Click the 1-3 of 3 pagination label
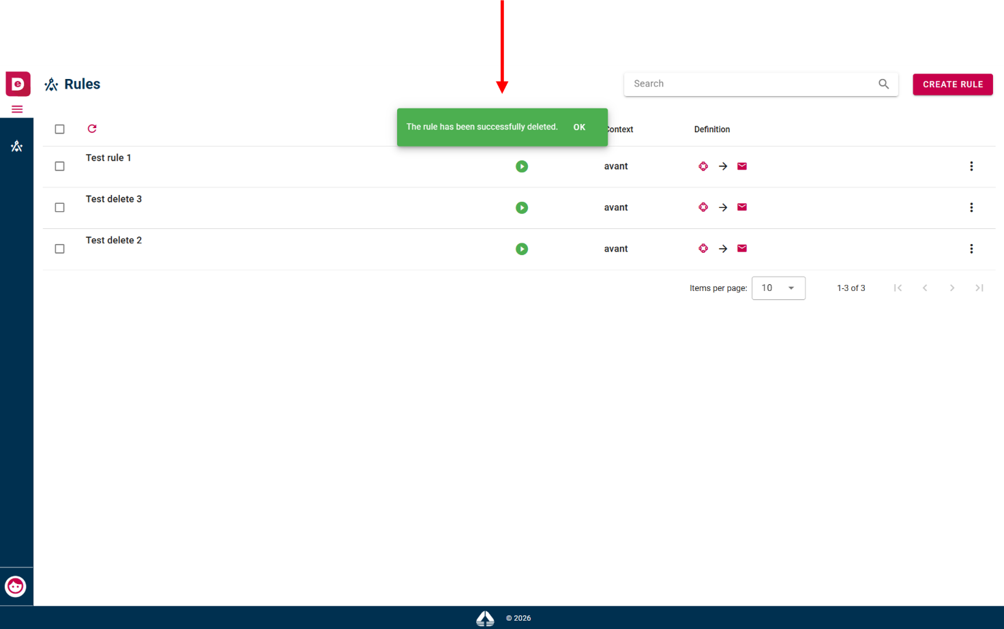 pyautogui.click(x=850, y=288)
